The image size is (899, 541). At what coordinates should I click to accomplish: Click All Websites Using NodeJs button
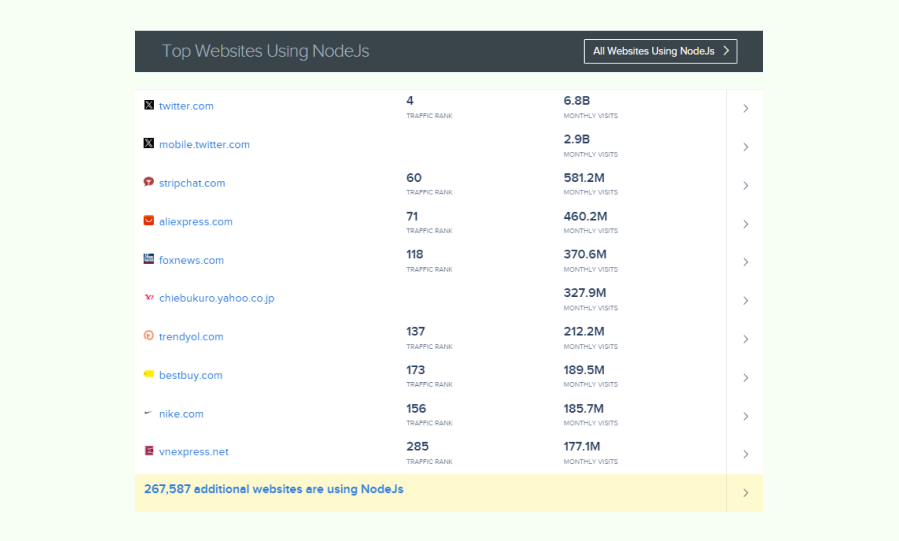pos(660,51)
